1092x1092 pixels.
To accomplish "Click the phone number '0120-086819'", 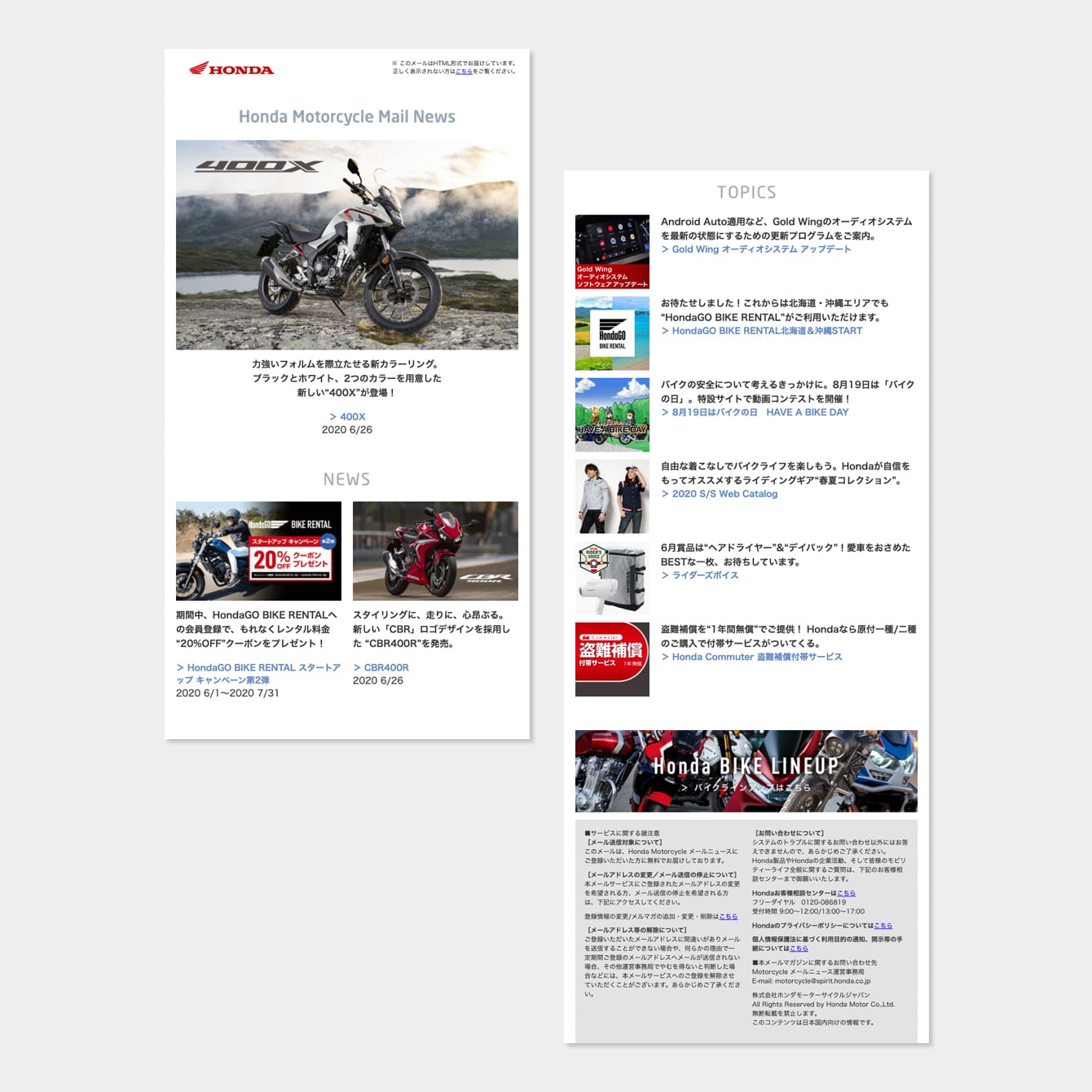I will tap(823, 902).
